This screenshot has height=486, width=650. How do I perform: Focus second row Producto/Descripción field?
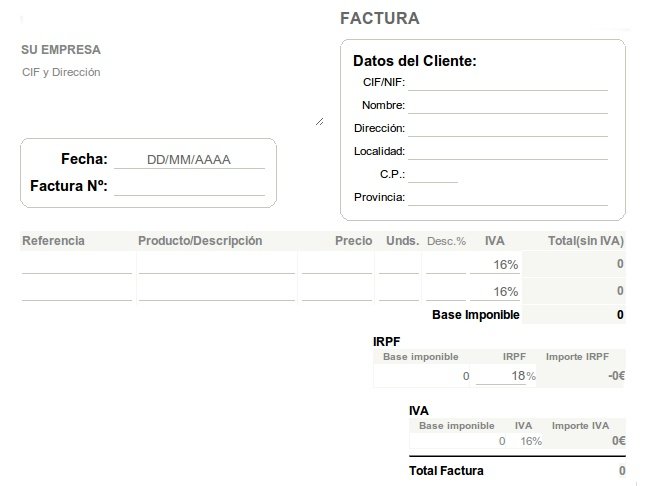[216, 292]
